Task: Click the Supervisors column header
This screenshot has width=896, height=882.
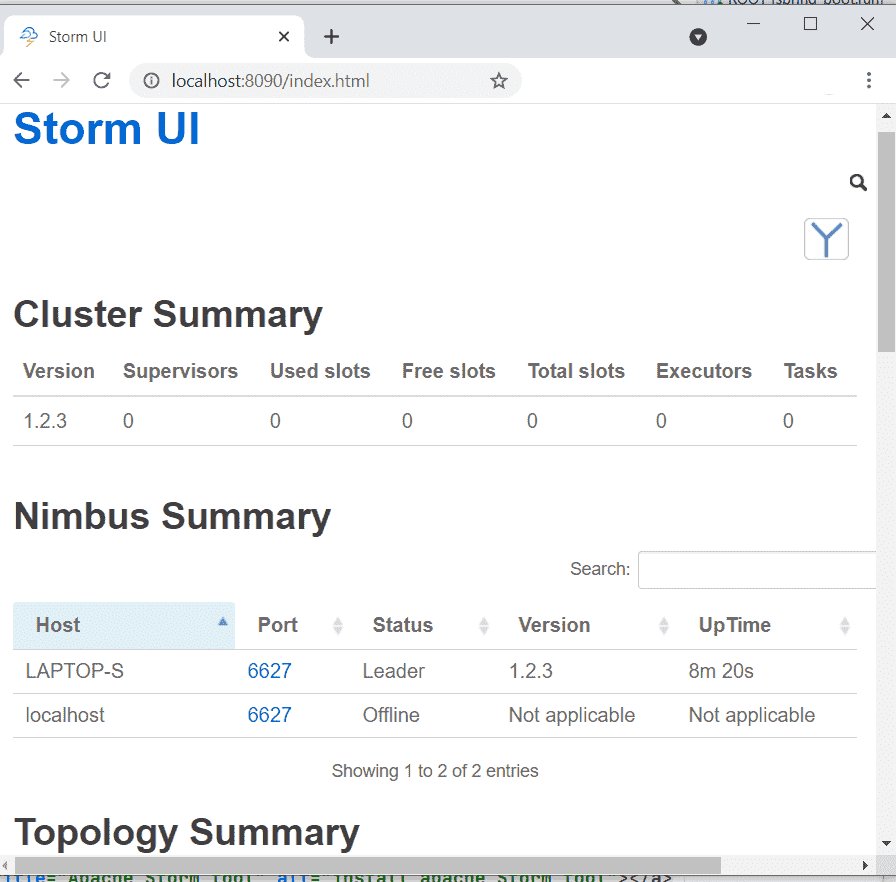Action: click(x=181, y=371)
